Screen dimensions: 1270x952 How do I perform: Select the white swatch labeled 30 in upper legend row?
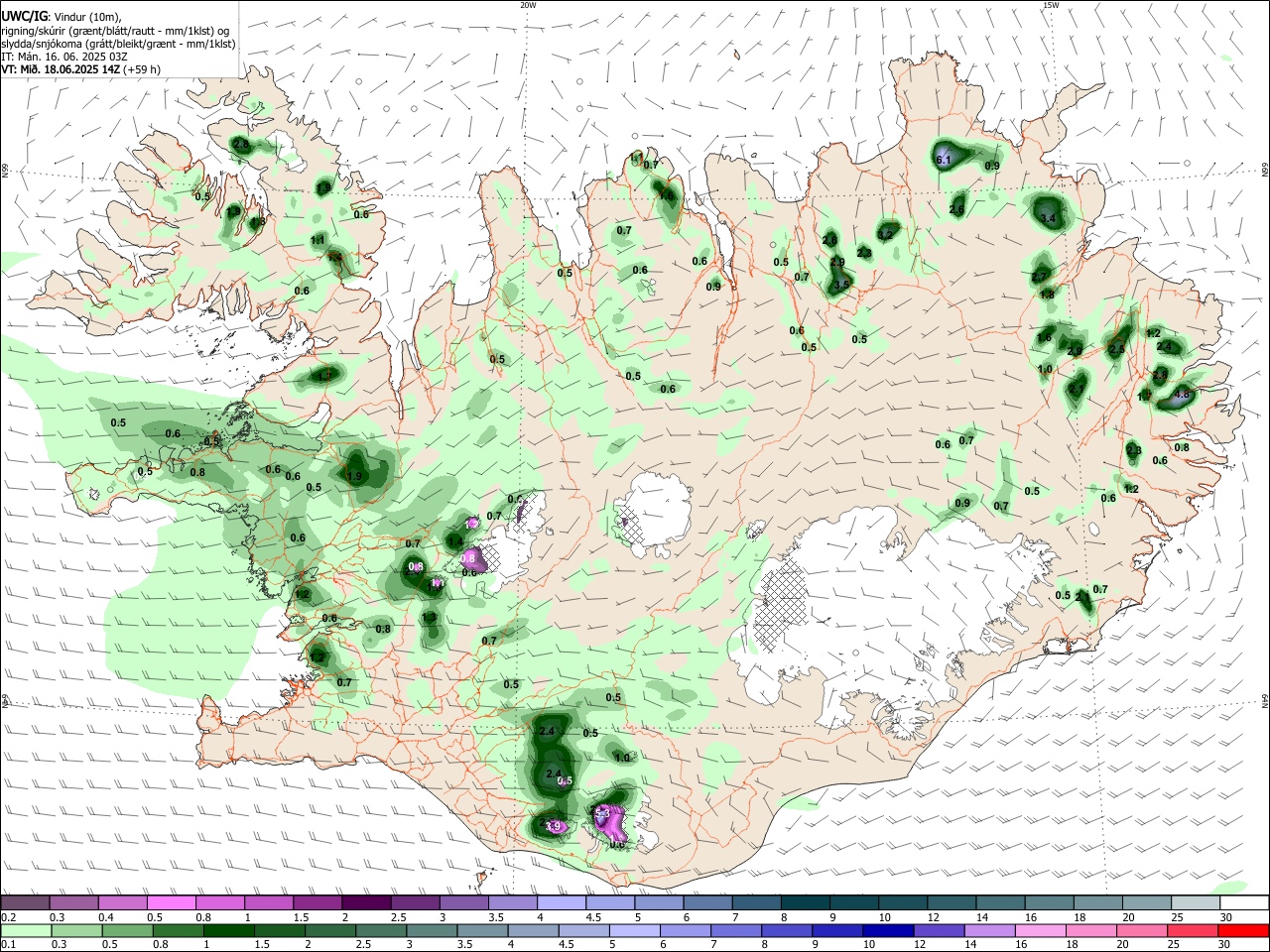pos(1244,903)
